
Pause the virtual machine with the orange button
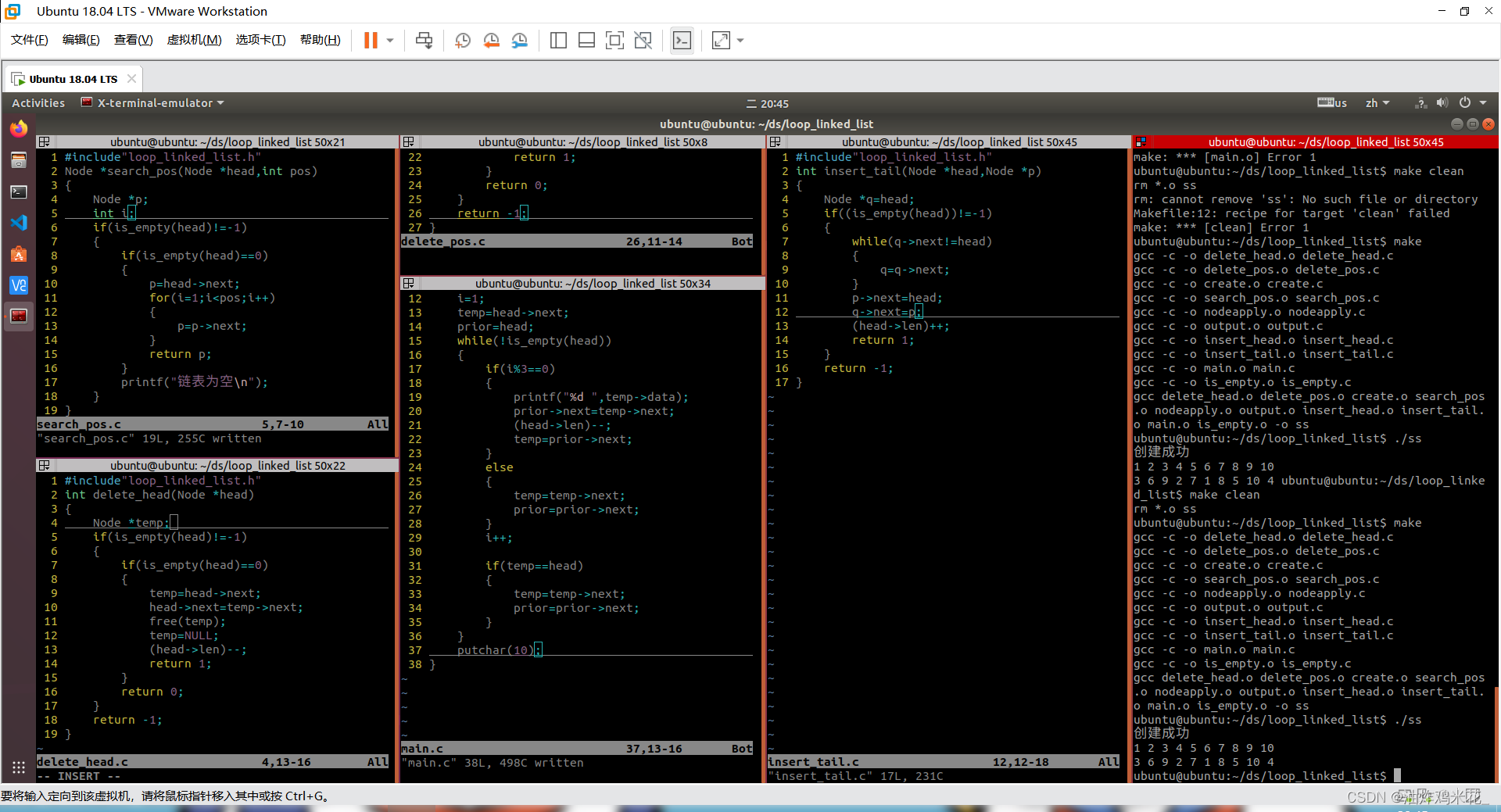coord(371,41)
